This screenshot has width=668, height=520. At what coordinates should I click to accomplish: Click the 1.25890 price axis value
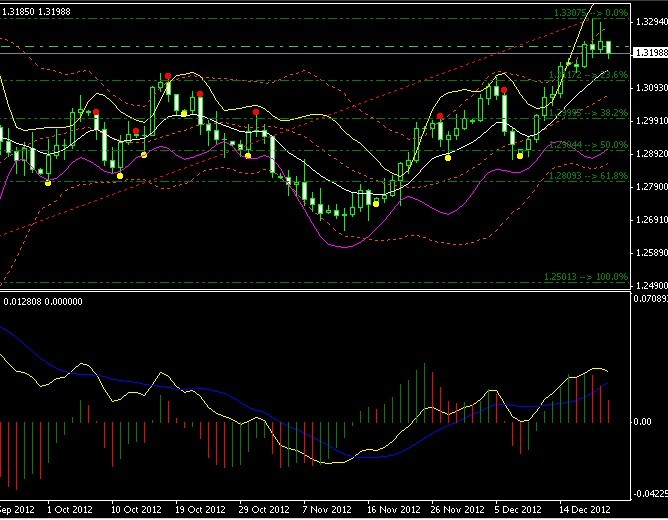(x=651, y=253)
